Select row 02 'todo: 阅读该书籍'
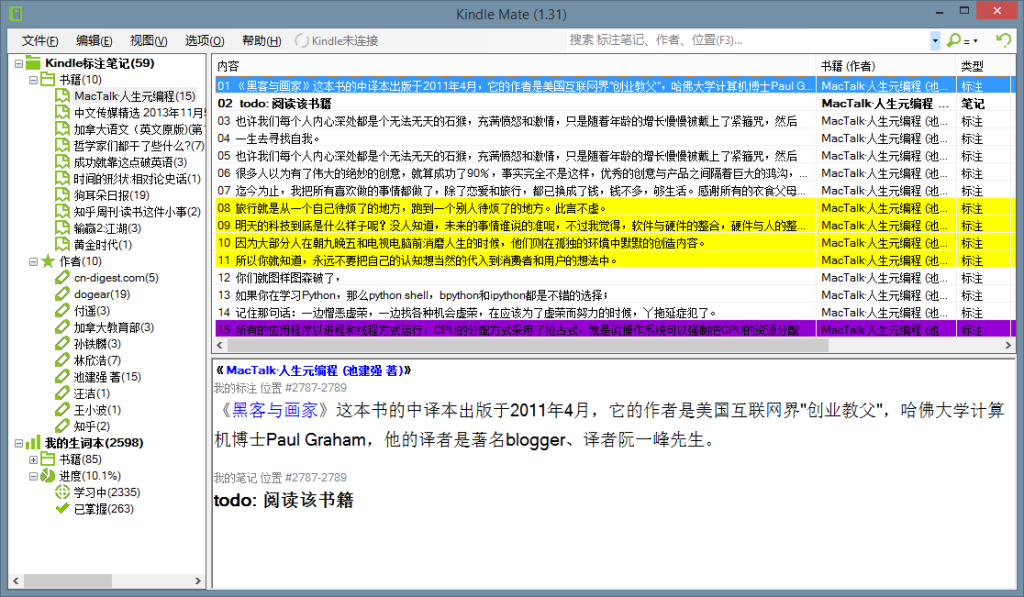This screenshot has width=1024, height=597. 615,103
